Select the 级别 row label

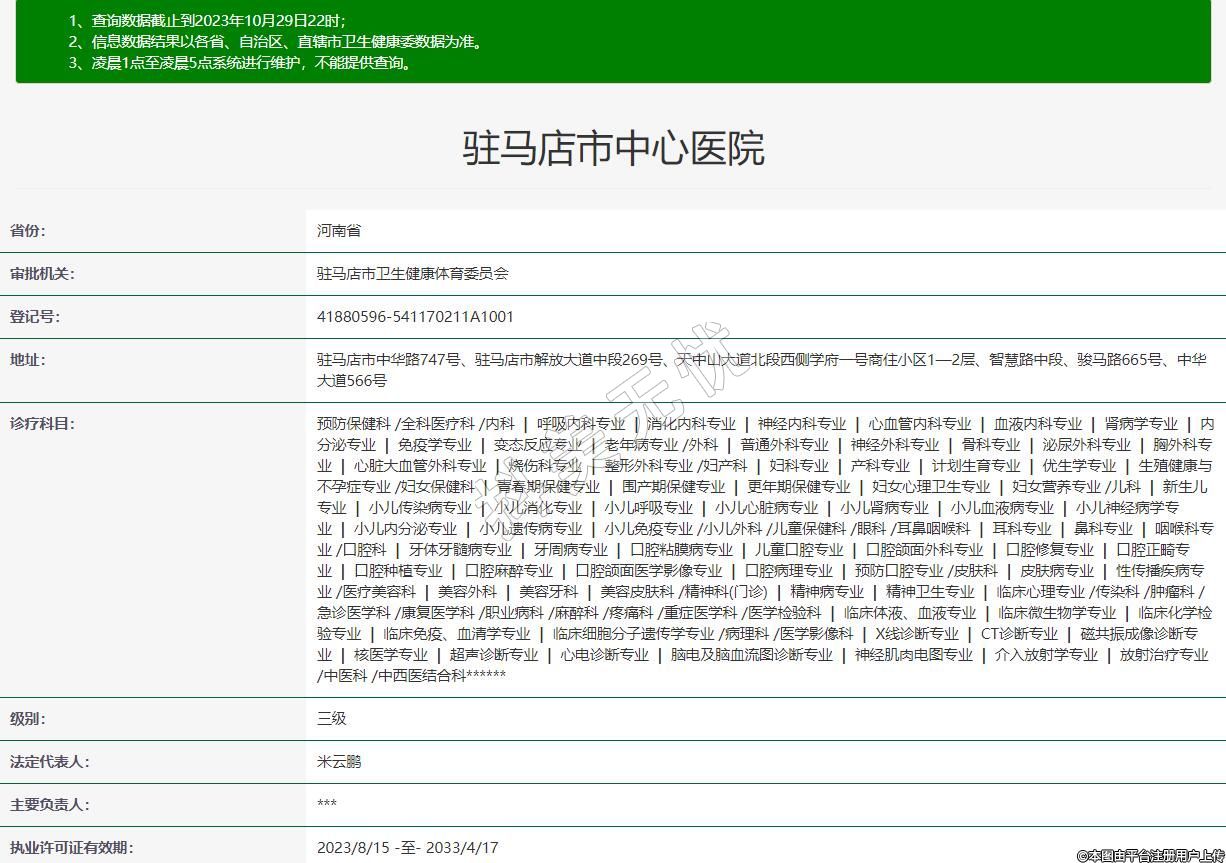click(28, 719)
